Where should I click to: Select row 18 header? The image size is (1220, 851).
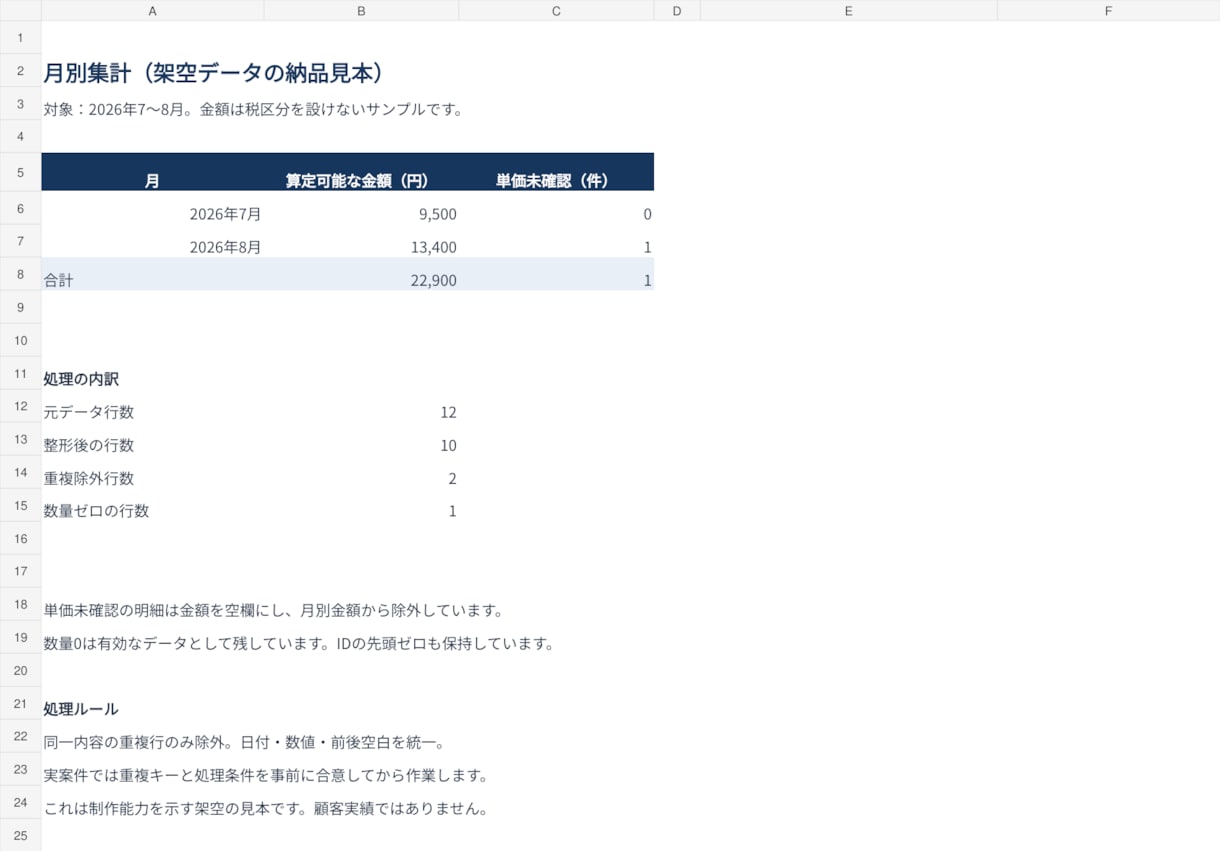coord(20,604)
